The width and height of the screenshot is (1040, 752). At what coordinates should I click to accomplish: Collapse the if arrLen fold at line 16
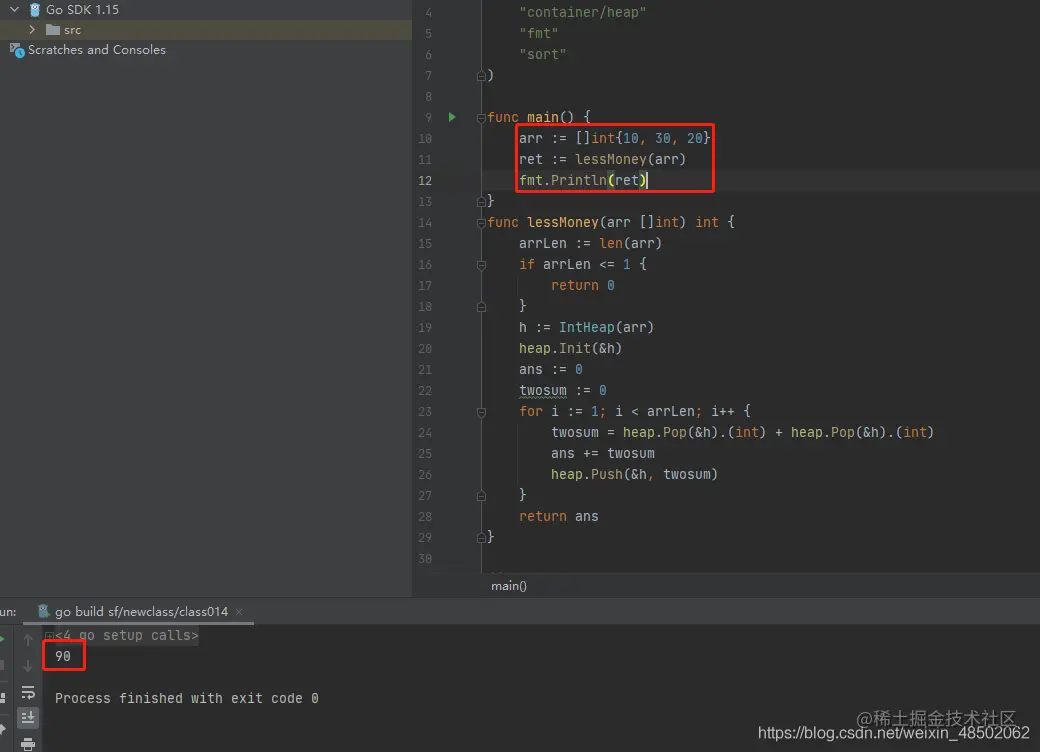(x=482, y=265)
